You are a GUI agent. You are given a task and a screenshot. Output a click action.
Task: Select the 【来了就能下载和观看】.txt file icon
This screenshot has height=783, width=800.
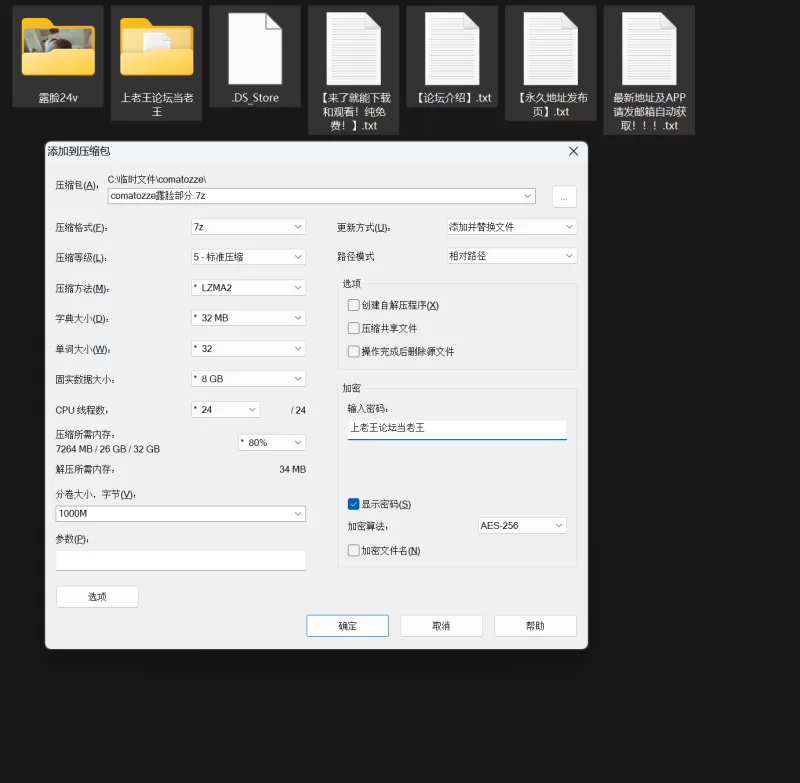pos(354,48)
